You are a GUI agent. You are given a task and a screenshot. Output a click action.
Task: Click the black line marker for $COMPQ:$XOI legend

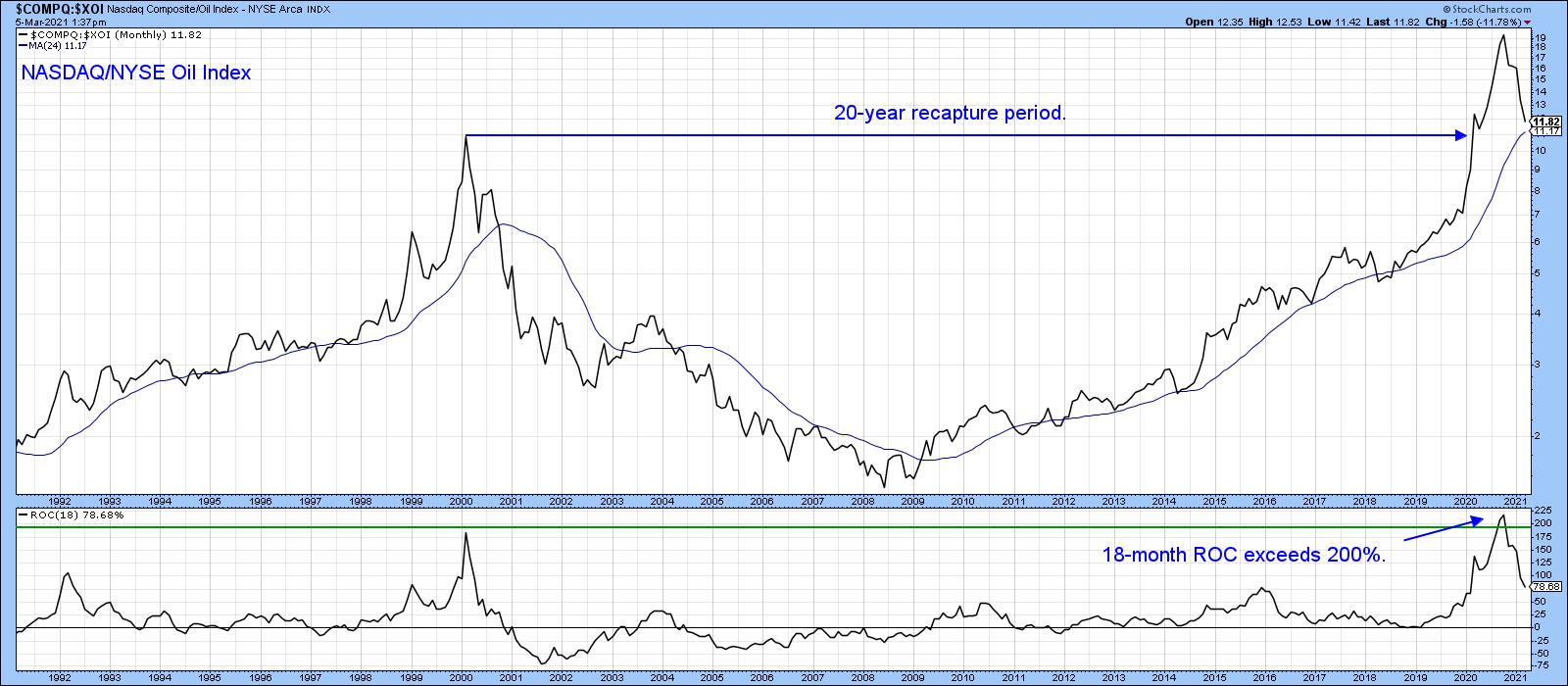(x=22, y=35)
